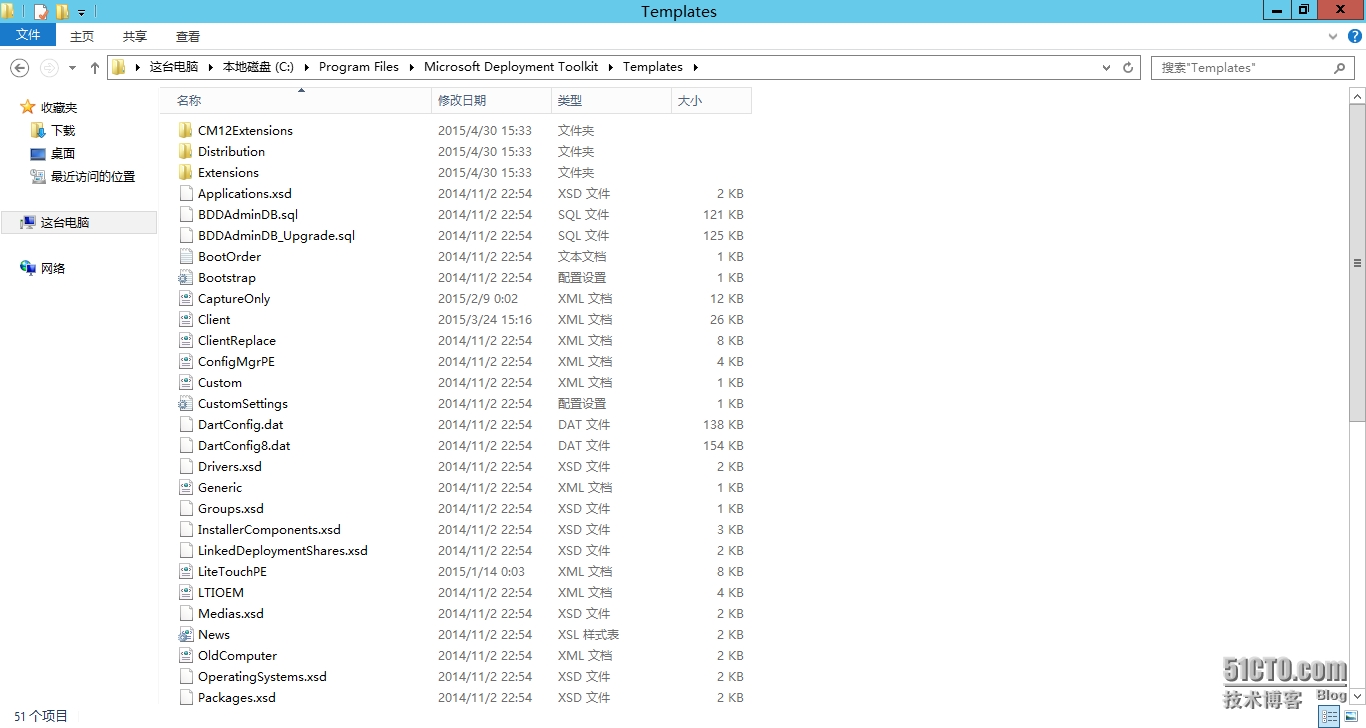Click the scrollbar up arrow

1357,96
